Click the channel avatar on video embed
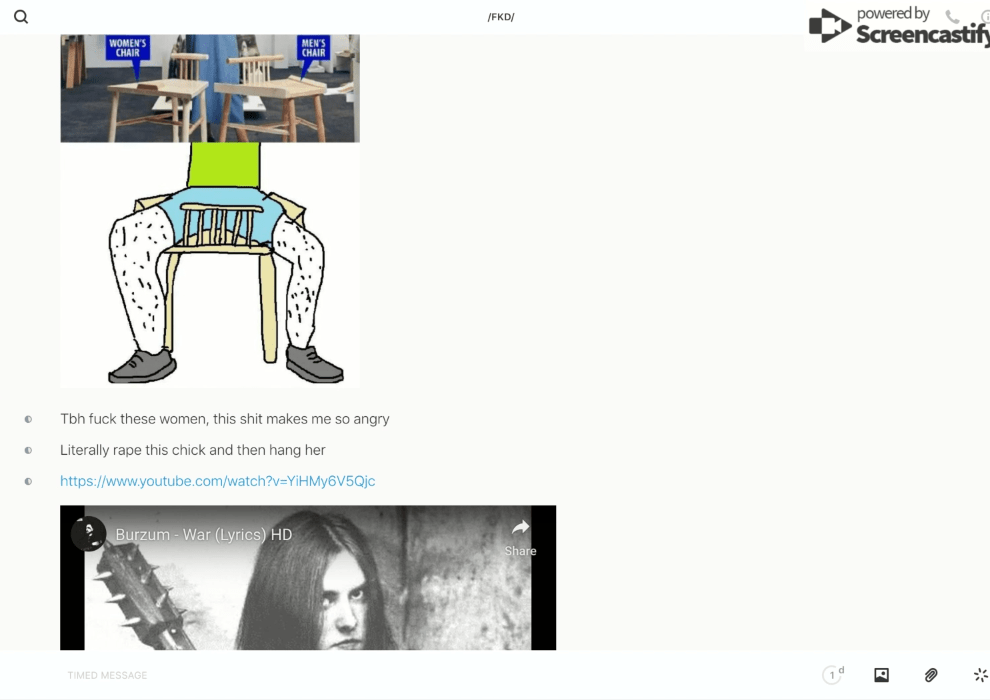This screenshot has height=700, width=990. point(89,534)
